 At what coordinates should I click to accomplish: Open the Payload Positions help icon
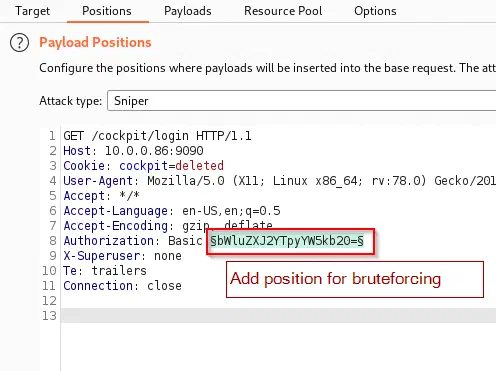(x=19, y=43)
